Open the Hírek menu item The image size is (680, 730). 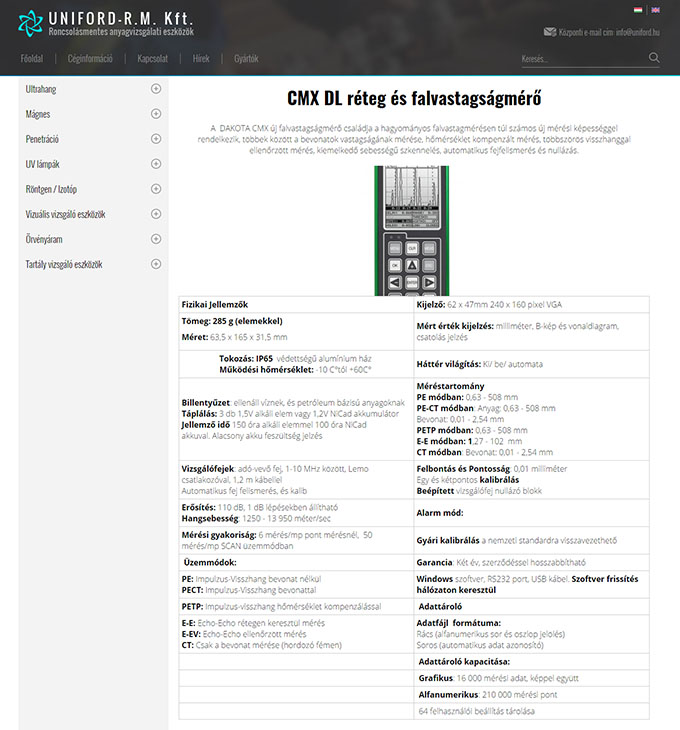coord(201,59)
